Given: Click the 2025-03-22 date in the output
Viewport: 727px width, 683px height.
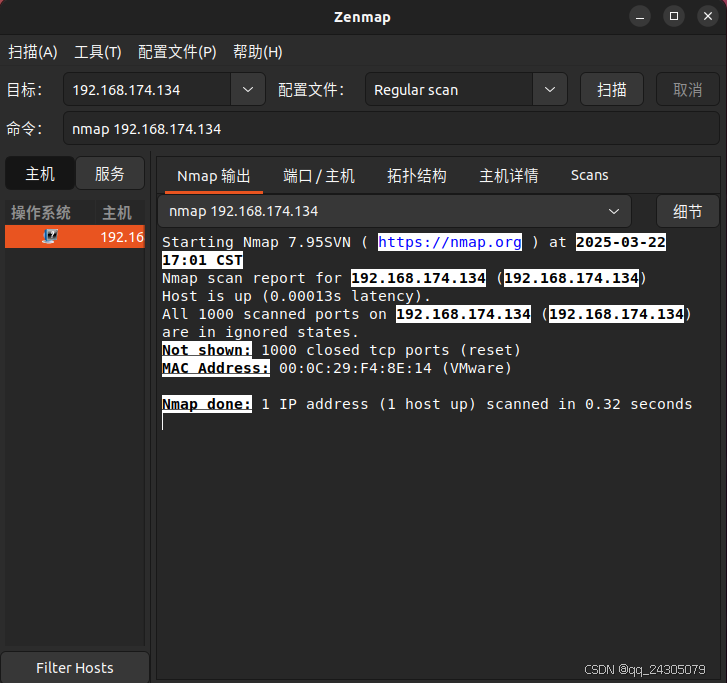Looking at the screenshot, I should 621,242.
